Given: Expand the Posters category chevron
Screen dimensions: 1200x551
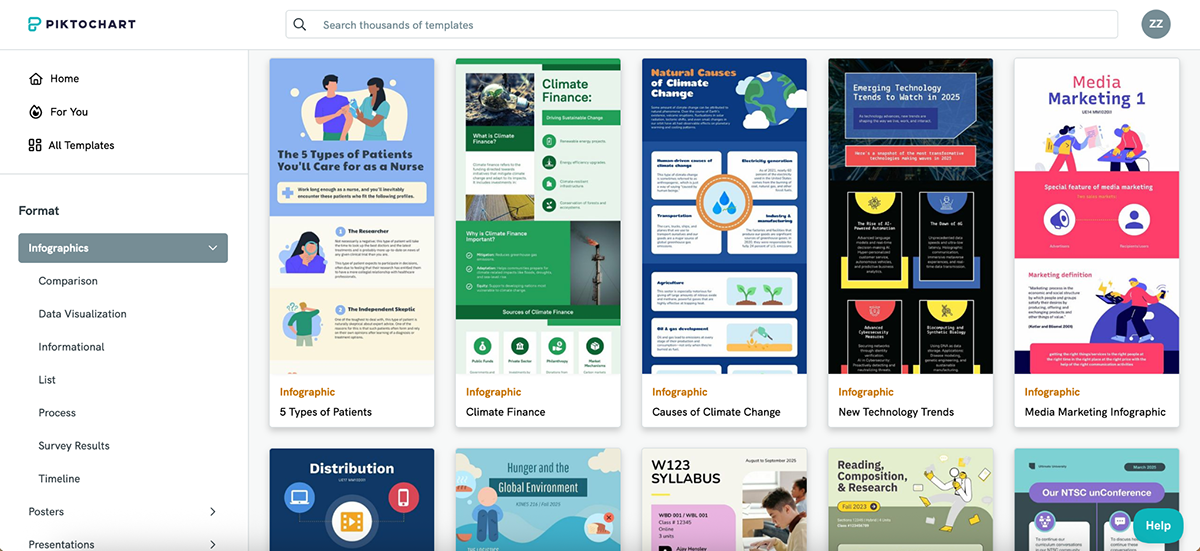Looking at the screenshot, I should pos(213,512).
